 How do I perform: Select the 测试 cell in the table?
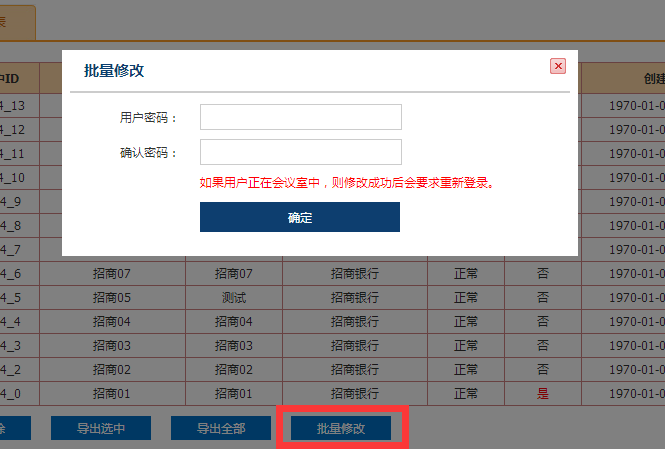[234, 297]
